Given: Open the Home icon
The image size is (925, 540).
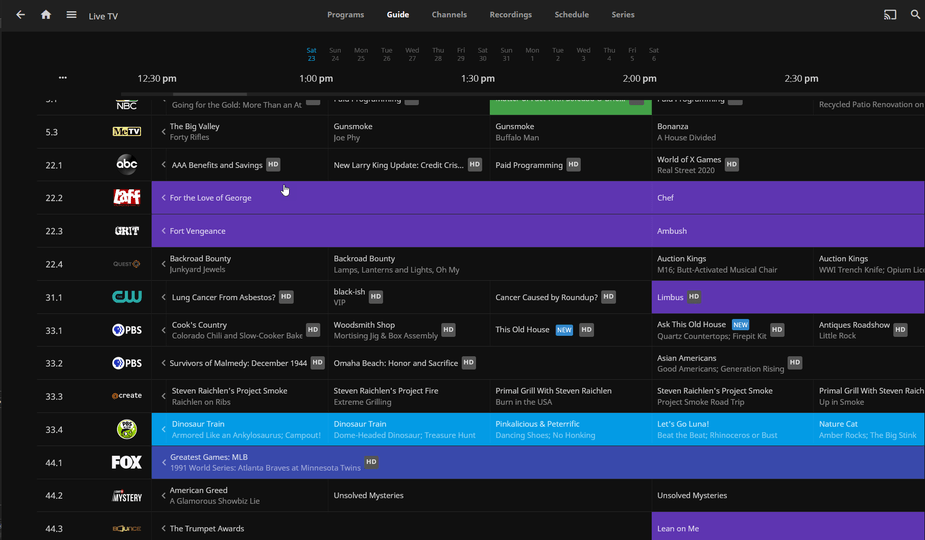Looking at the screenshot, I should coord(46,15).
